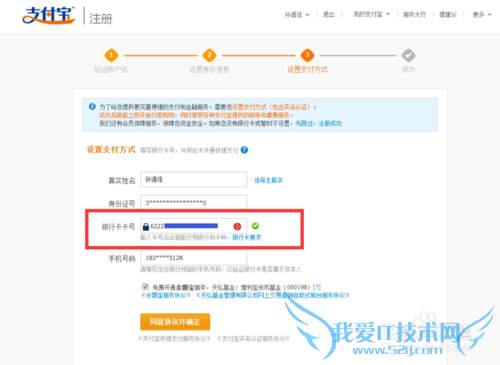
Task: Open the 《余额宝服务协议》 link
Action: pyautogui.click(x=166, y=295)
